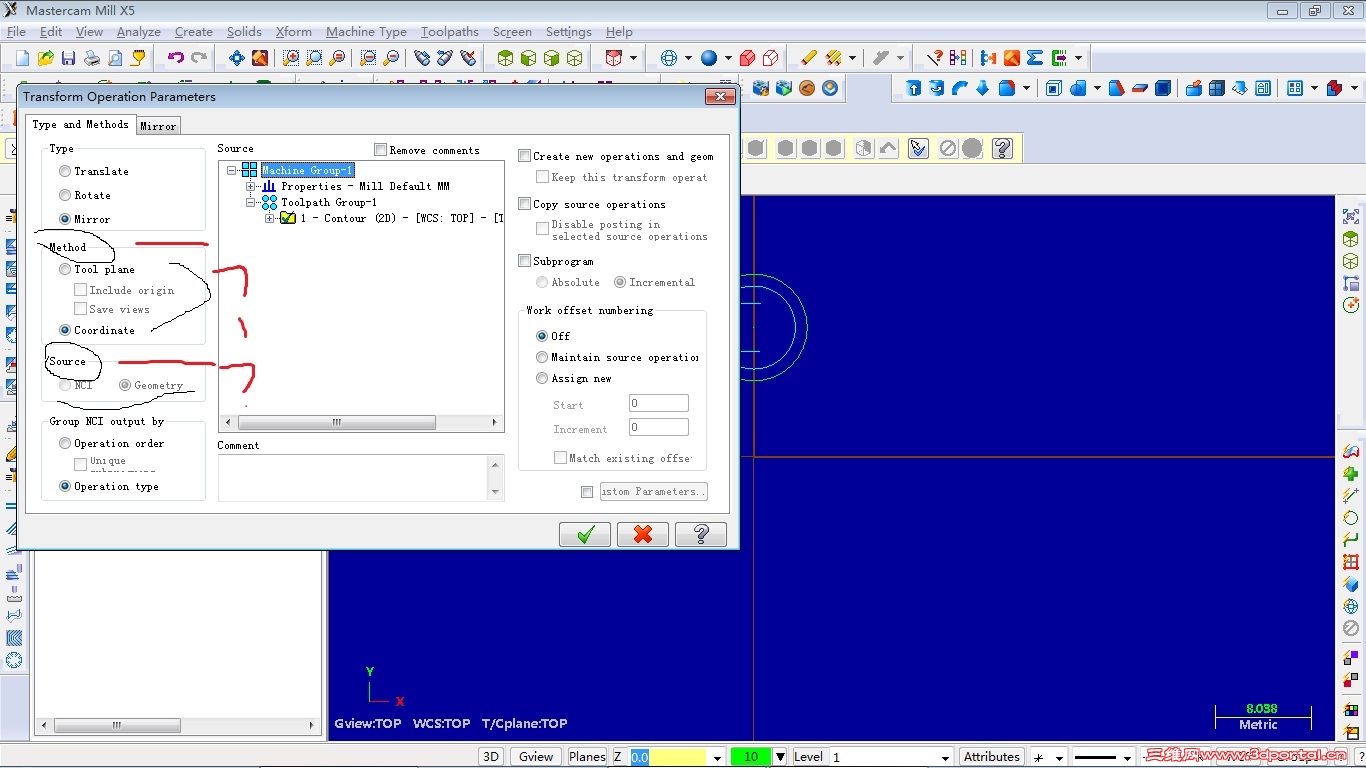Open the Level dropdown in the status bar
The image size is (1366, 768).
(x=944, y=757)
